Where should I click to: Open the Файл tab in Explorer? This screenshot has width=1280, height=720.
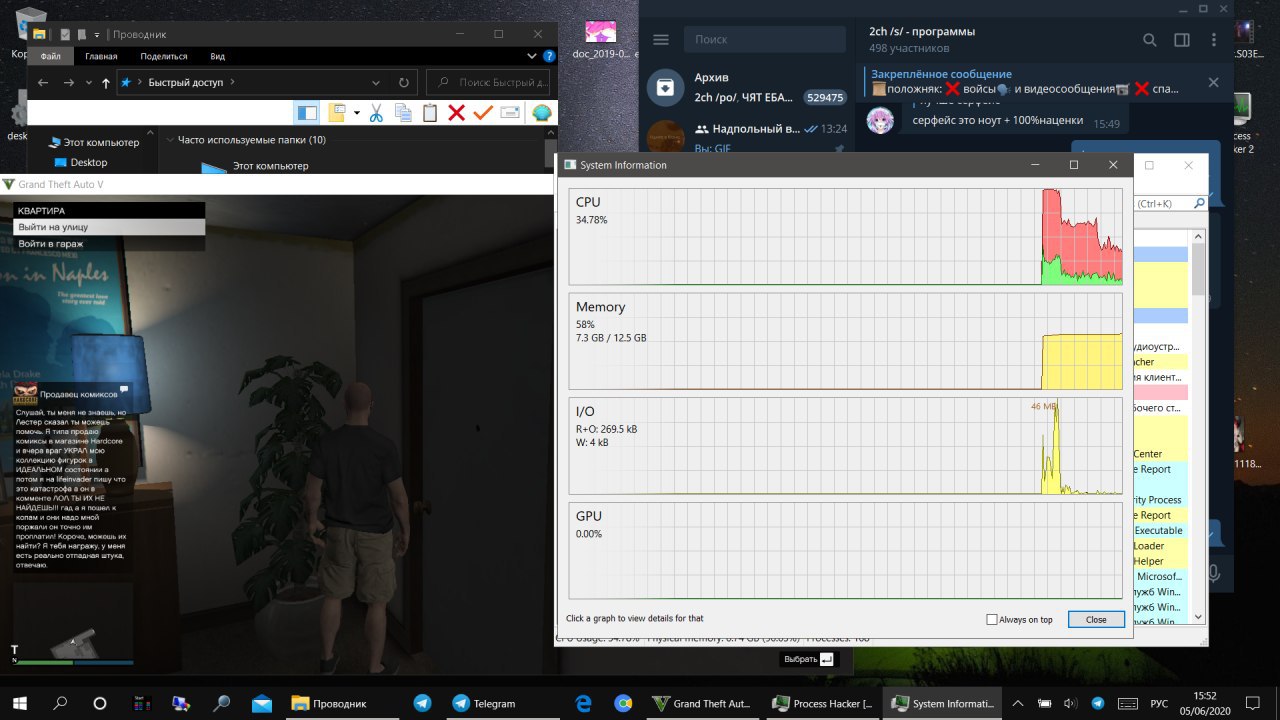click(51, 57)
